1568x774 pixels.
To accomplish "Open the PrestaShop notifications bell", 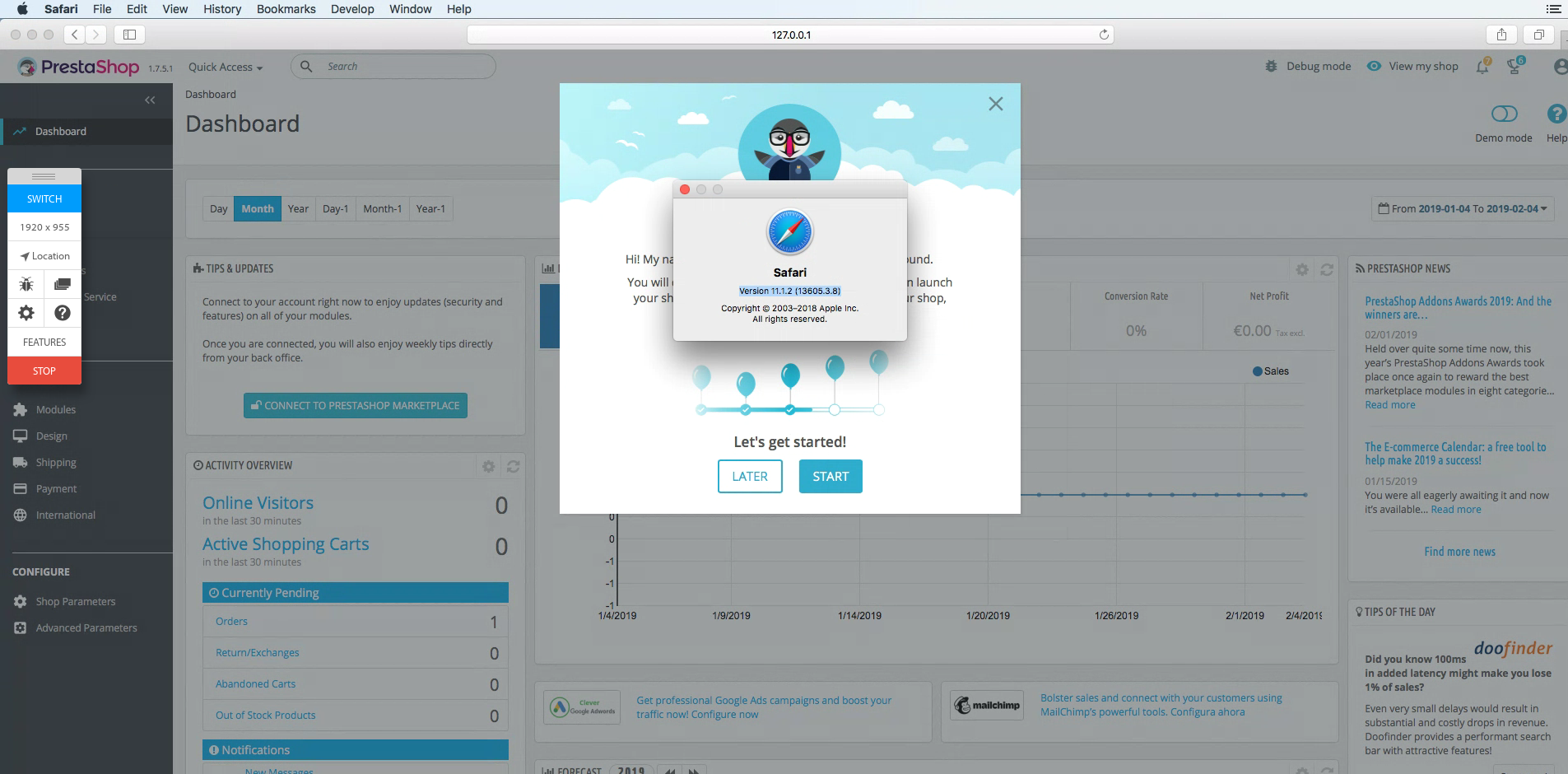I will point(1482,67).
